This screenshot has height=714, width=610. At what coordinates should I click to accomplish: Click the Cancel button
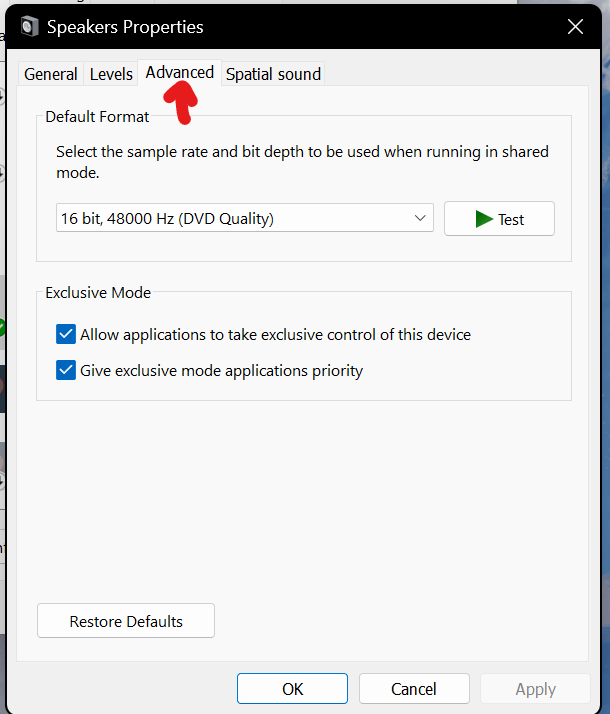tap(414, 688)
